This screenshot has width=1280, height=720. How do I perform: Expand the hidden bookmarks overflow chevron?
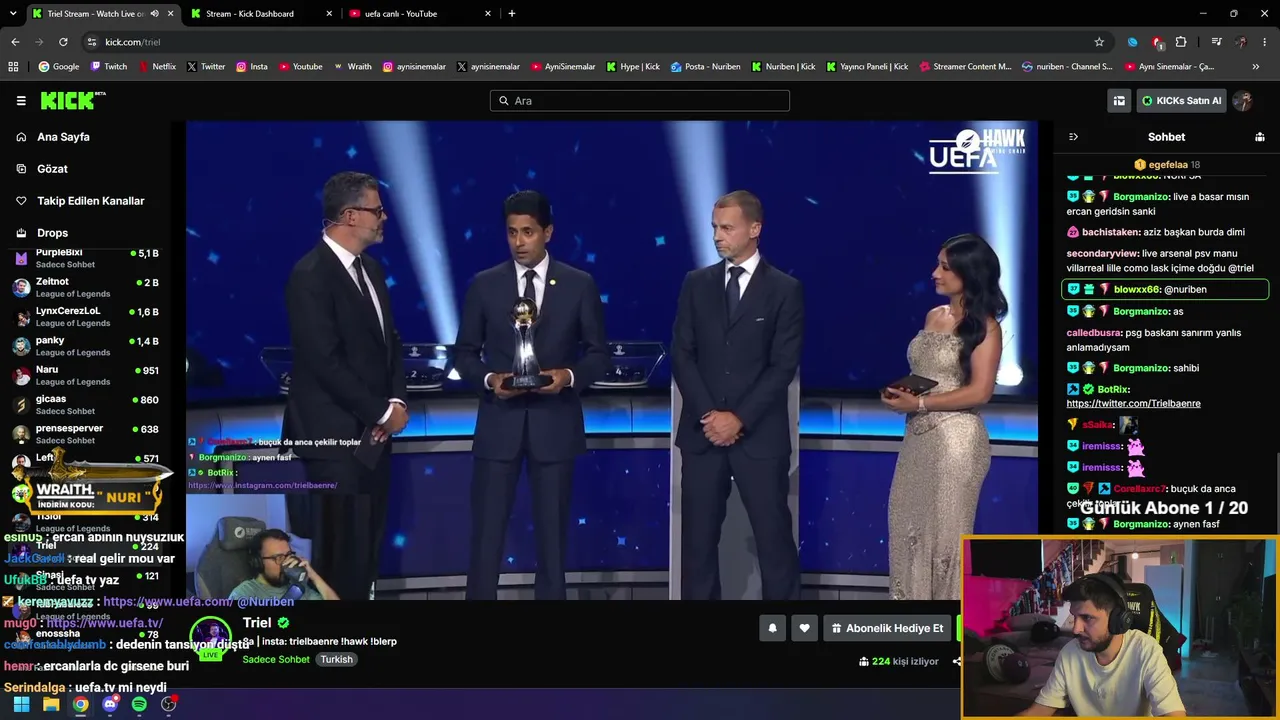(x=1256, y=67)
